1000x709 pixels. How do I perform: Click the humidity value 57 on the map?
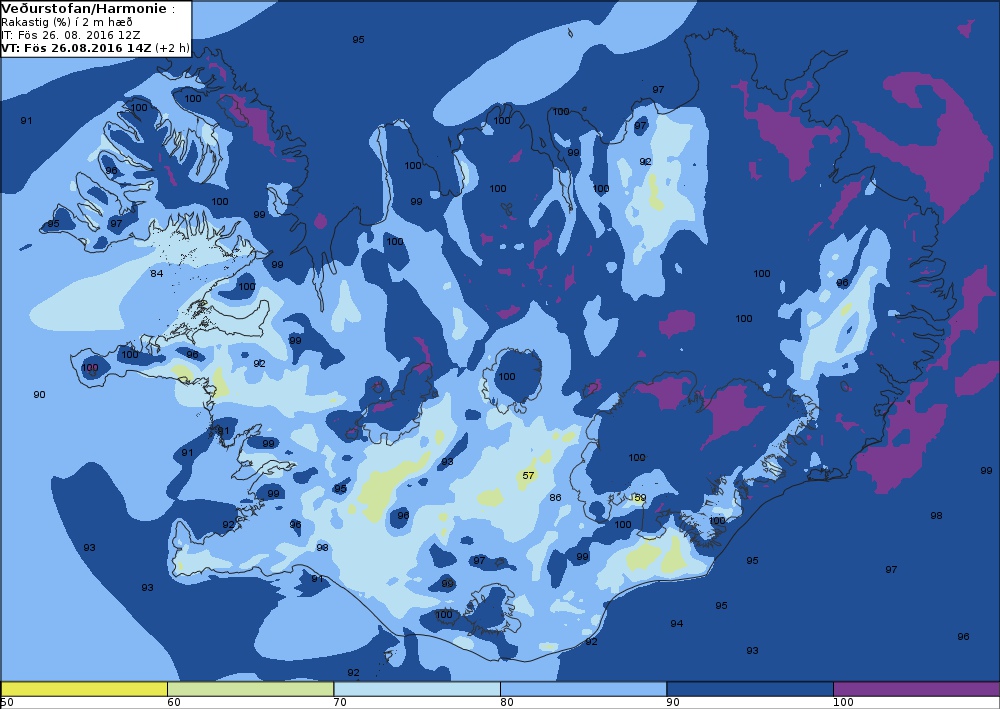(528, 476)
